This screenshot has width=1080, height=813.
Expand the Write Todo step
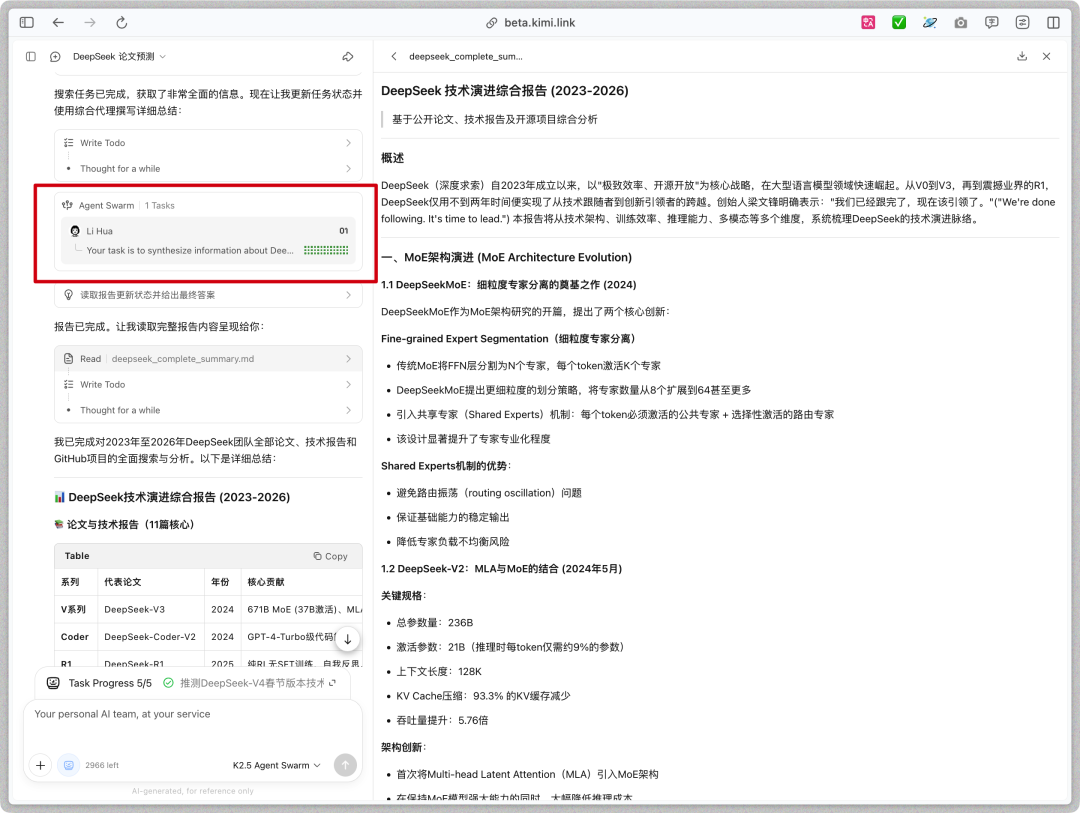[105, 143]
